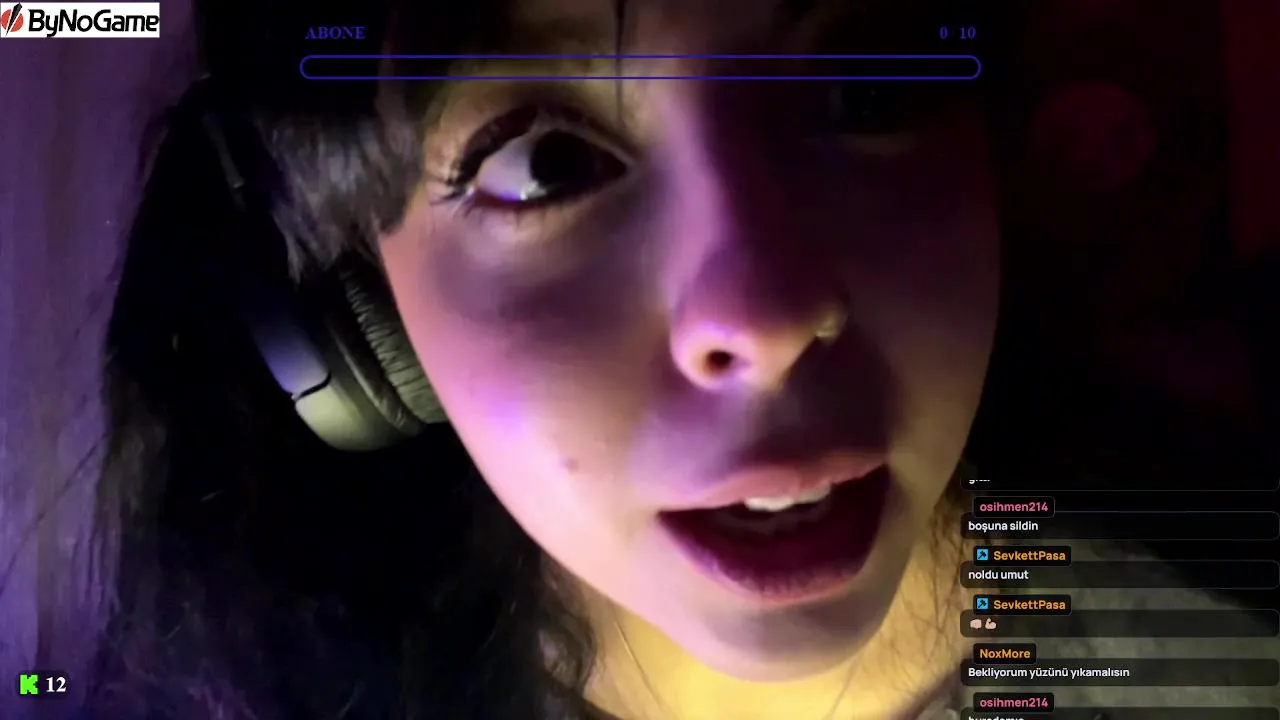Click the chat message 'noldu umut'
Viewport: 1280px width, 720px height.
tap(998, 575)
